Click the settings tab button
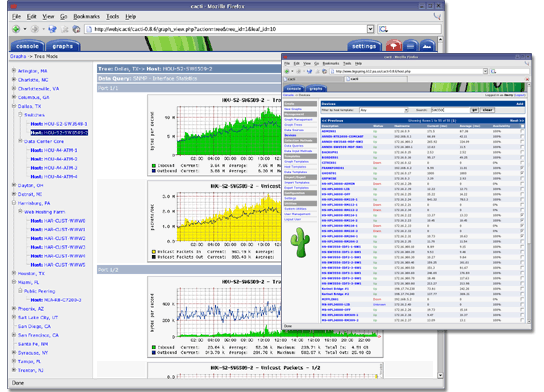544x392 pixels. pos(364,46)
